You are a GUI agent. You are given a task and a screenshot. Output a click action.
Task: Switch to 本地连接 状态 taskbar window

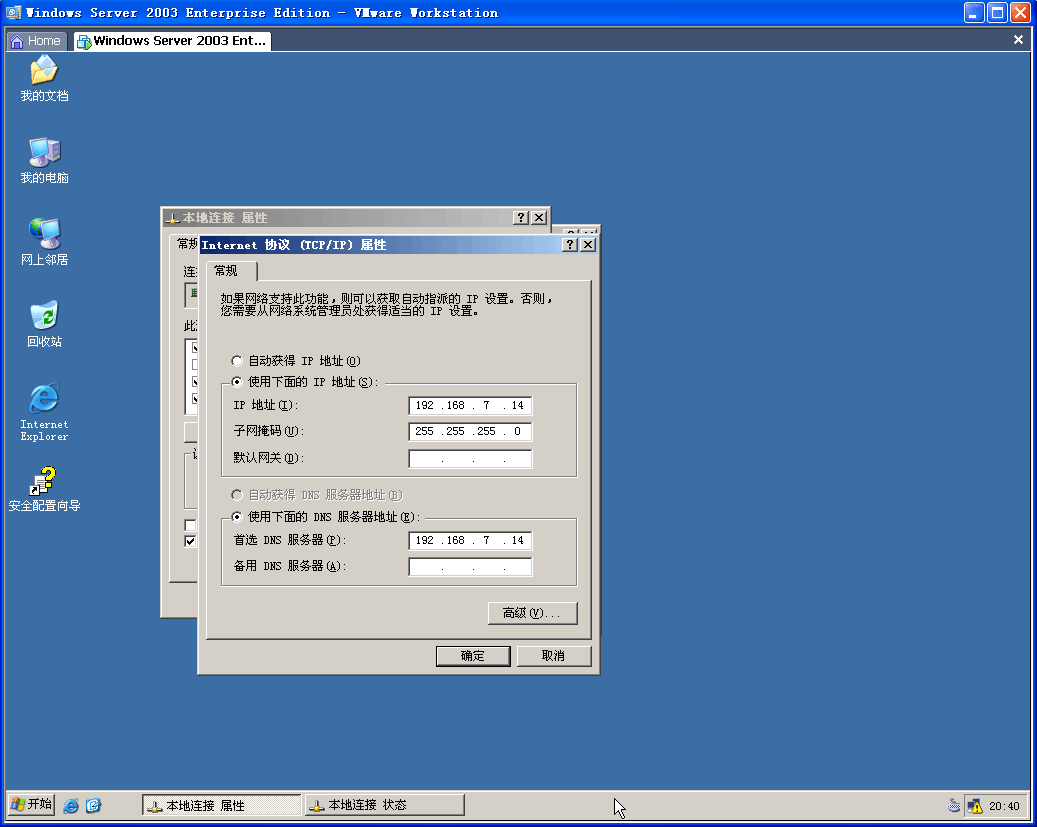pos(384,805)
